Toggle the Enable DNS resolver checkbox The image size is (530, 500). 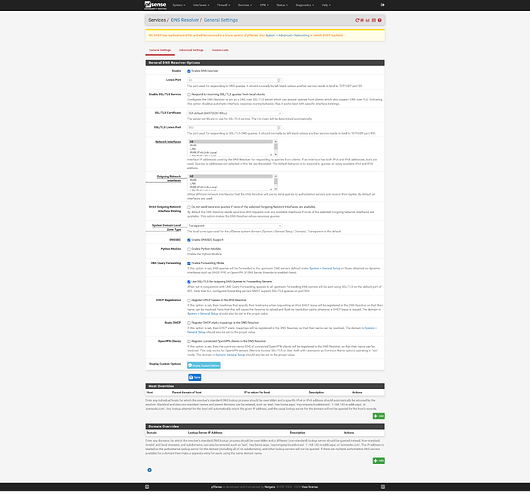click(189, 71)
